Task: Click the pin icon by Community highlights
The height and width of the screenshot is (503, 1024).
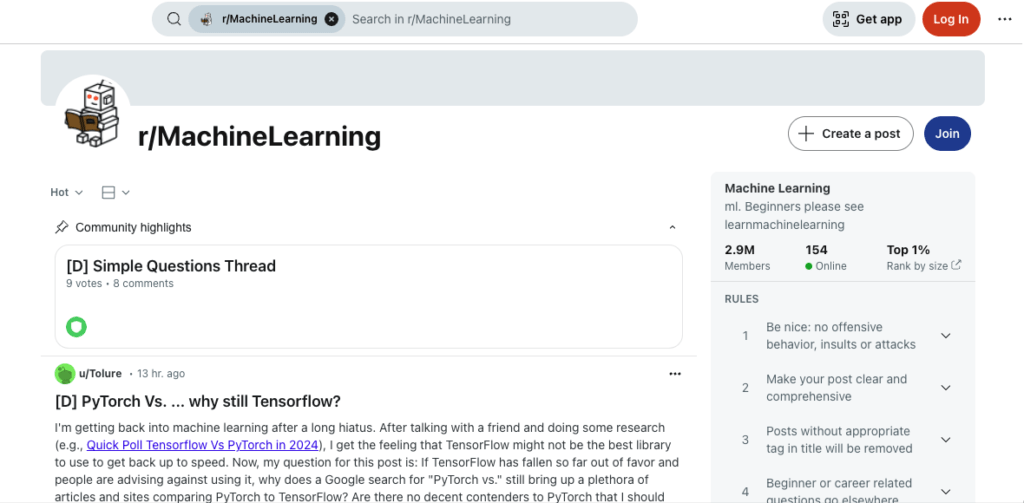Action: click(61, 227)
